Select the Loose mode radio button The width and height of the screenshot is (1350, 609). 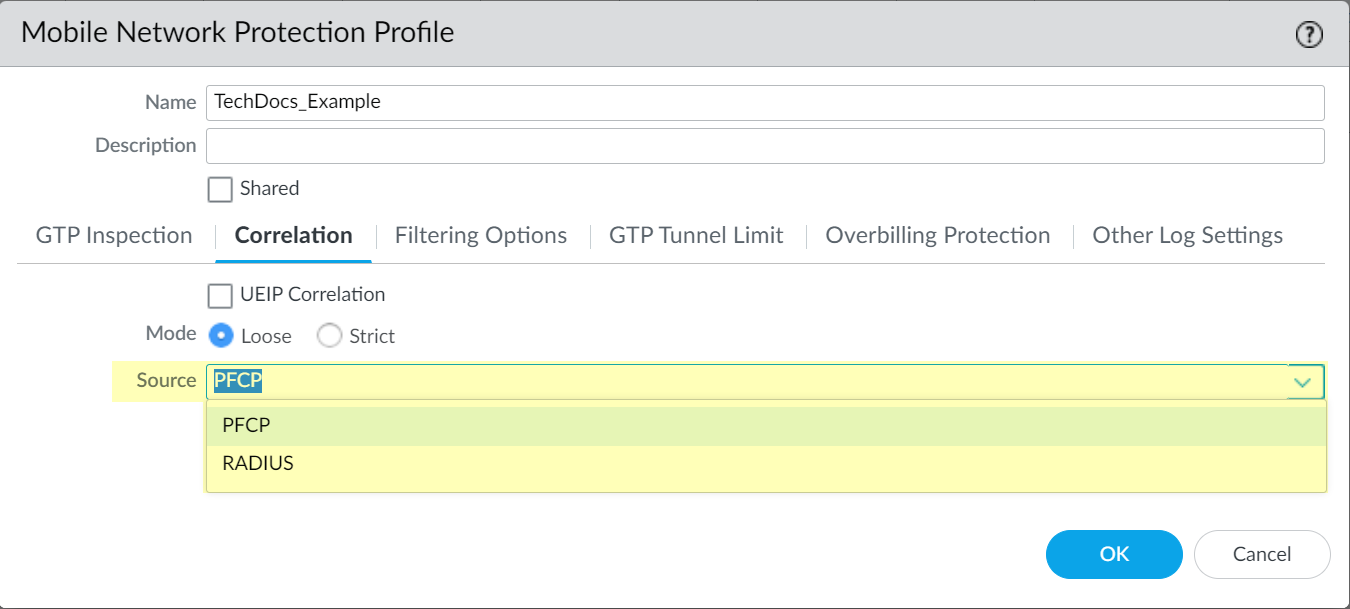point(223,336)
